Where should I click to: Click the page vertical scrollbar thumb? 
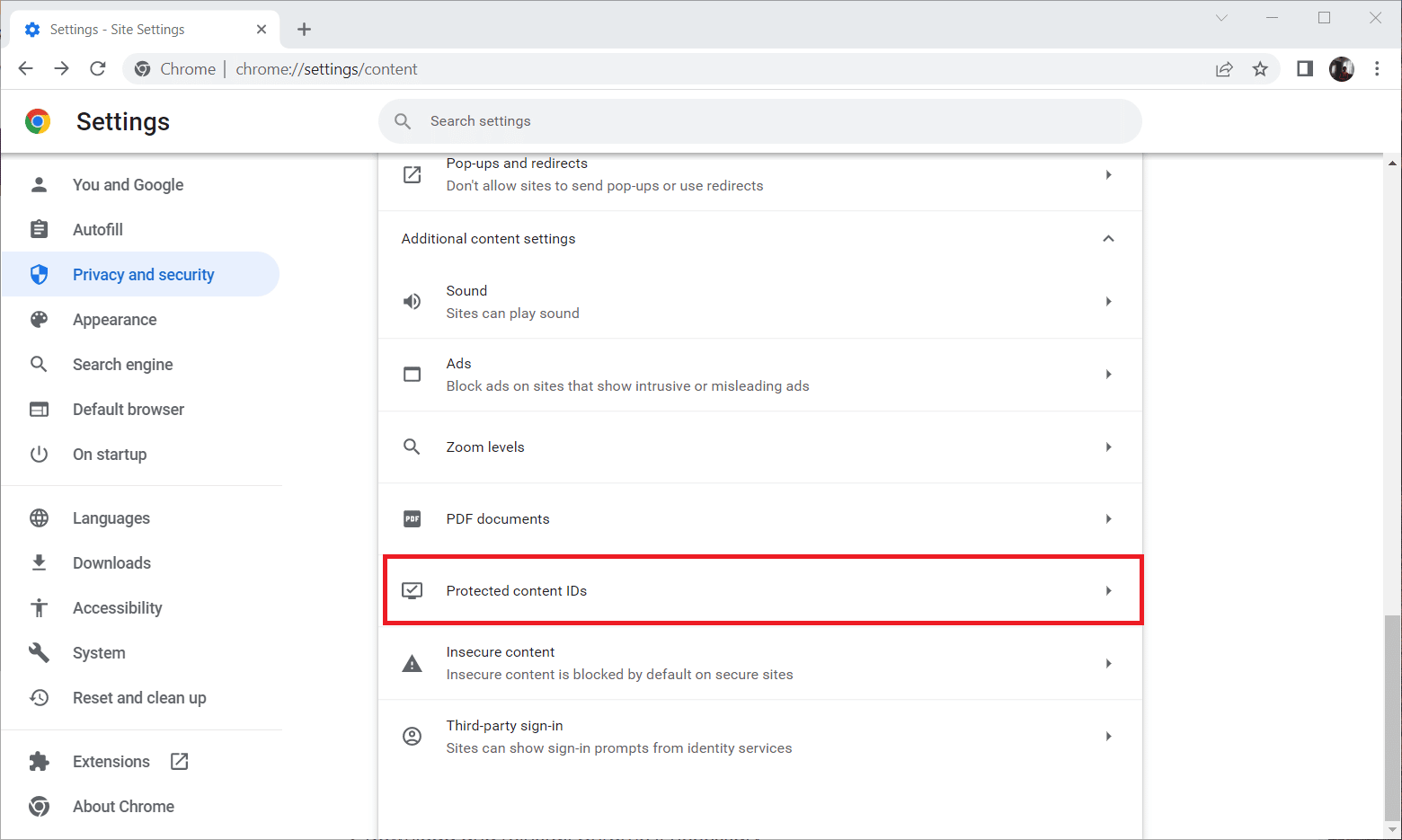tap(1392, 718)
